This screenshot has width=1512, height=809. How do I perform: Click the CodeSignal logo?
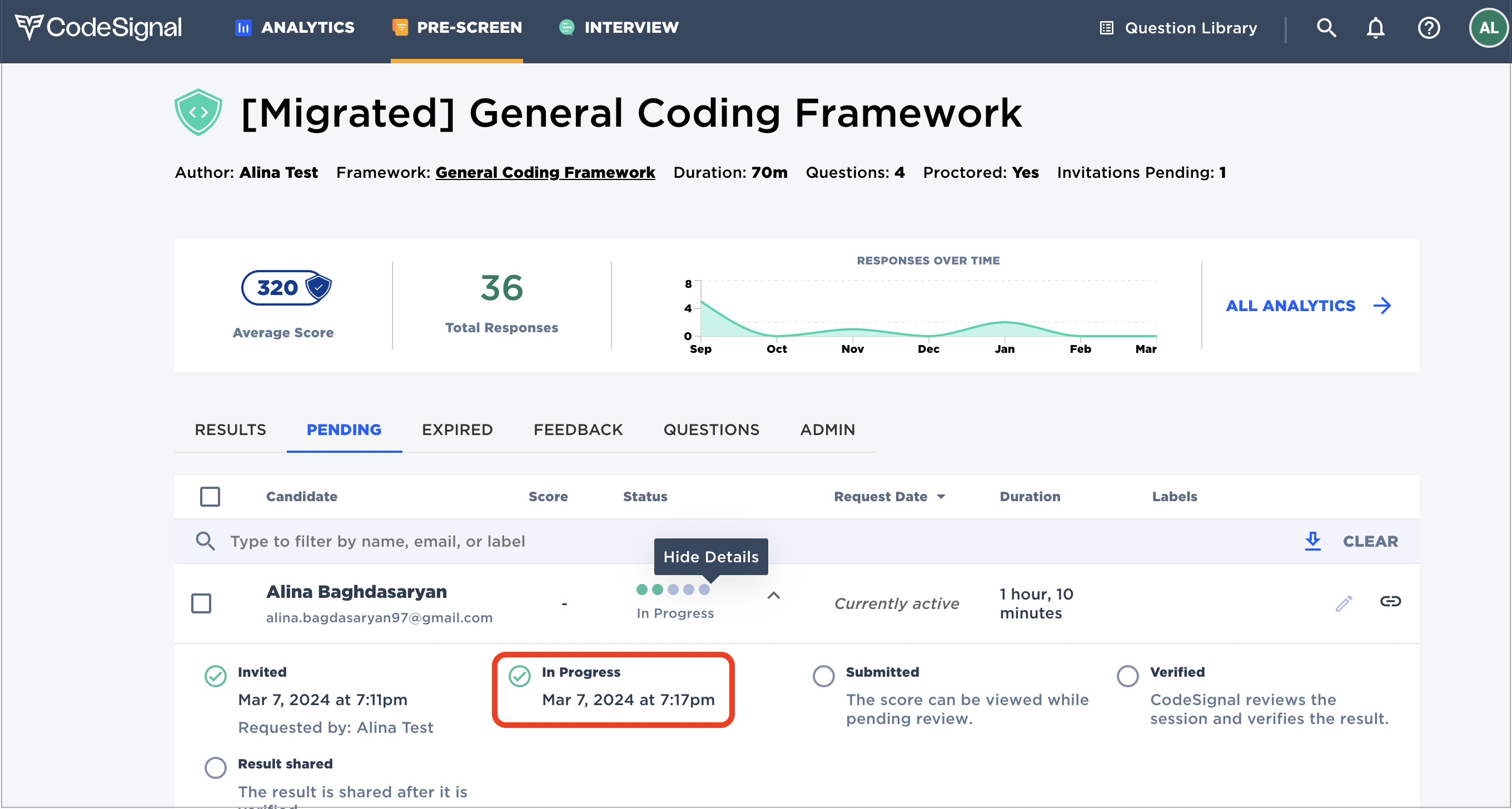point(98,27)
